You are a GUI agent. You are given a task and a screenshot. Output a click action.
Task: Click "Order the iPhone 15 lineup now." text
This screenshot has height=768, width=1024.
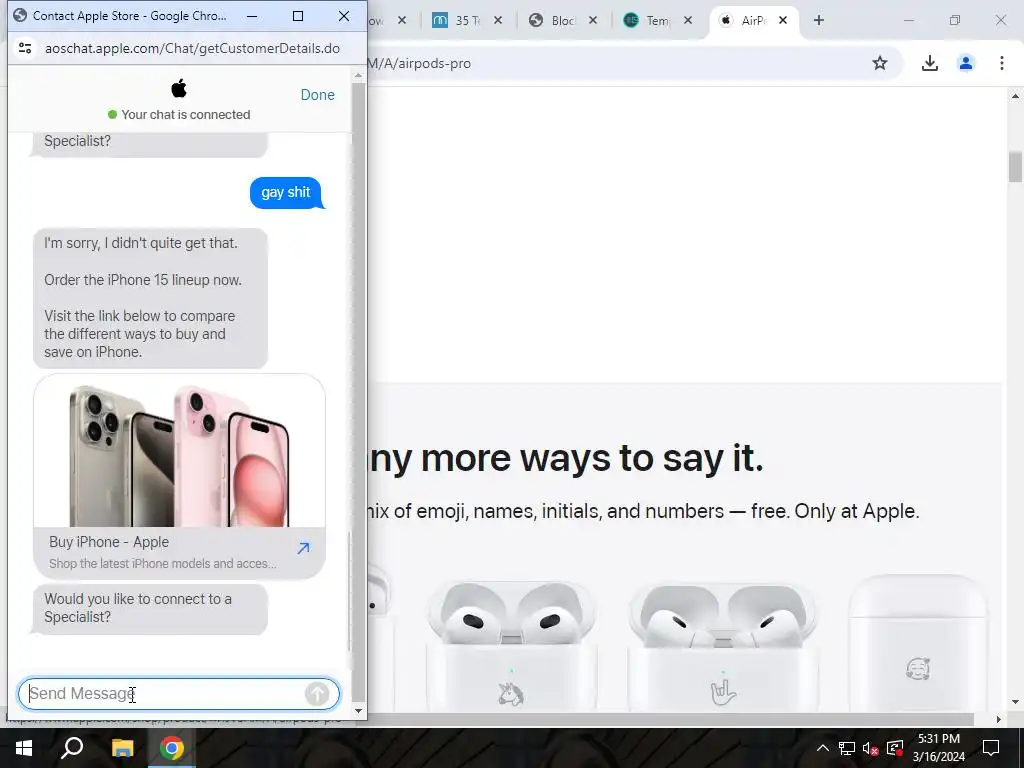[x=143, y=280]
